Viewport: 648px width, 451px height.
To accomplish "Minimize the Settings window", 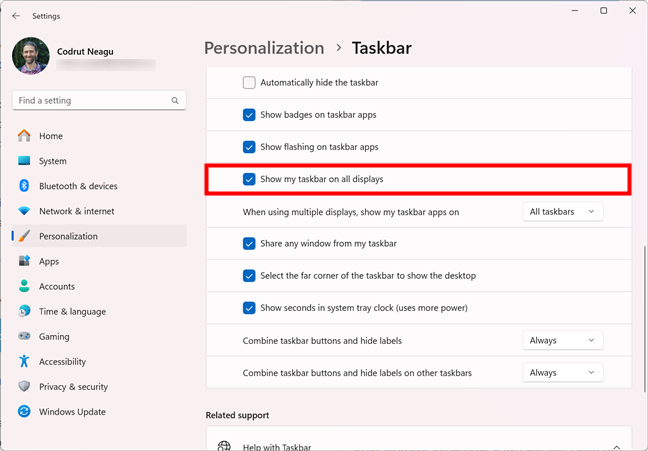I will tap(575, 11).
